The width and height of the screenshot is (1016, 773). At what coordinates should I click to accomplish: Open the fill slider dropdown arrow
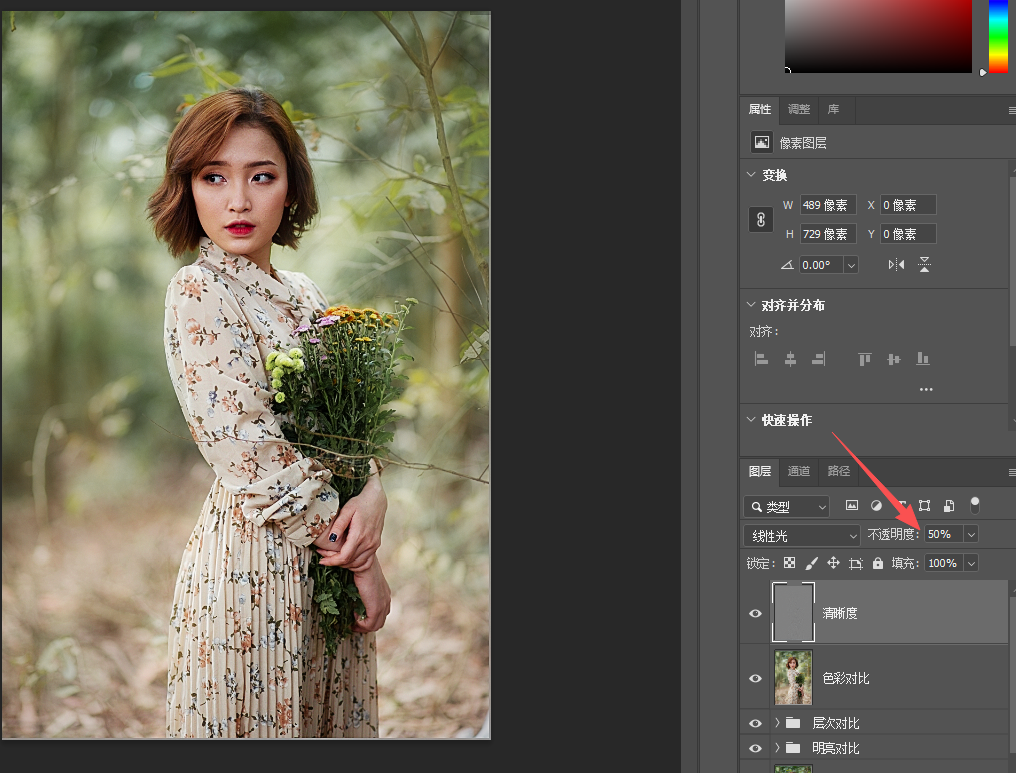click(971, 563)
